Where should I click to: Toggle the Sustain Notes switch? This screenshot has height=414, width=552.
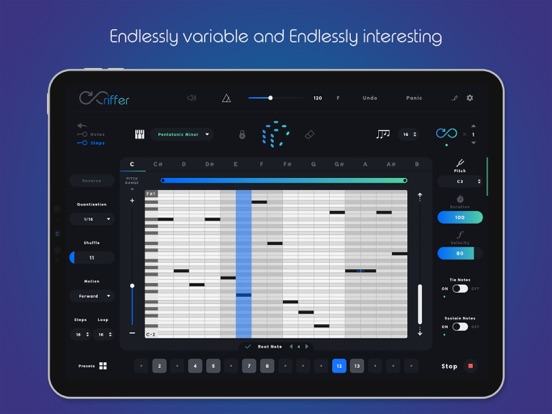(460, 327)
